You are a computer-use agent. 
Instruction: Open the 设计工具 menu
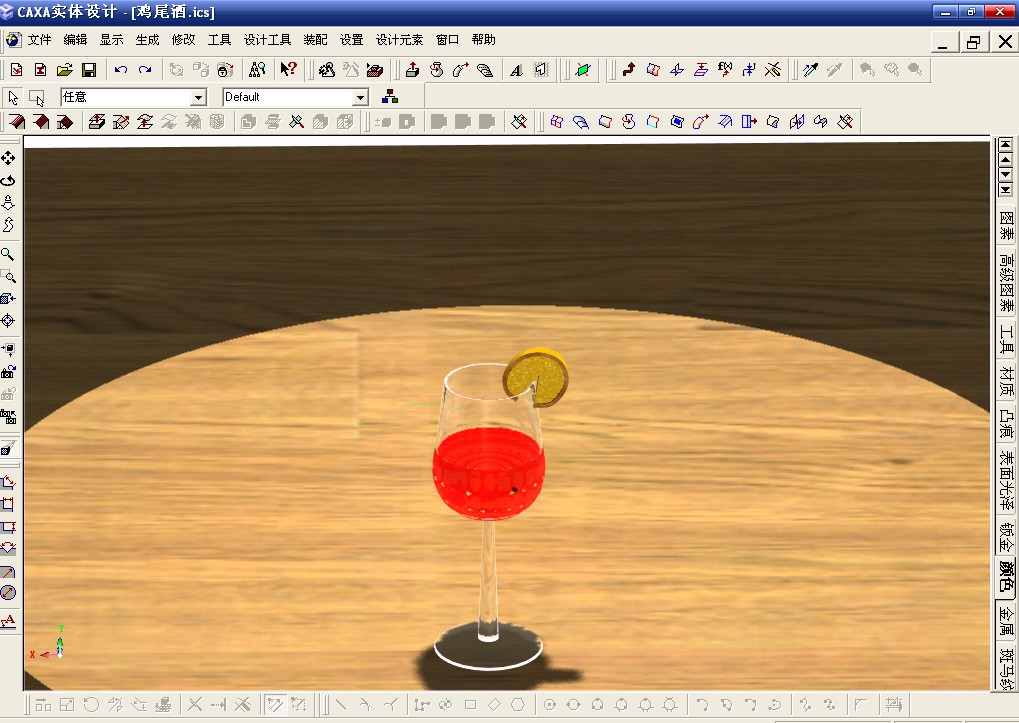click(x=267, y=40)
